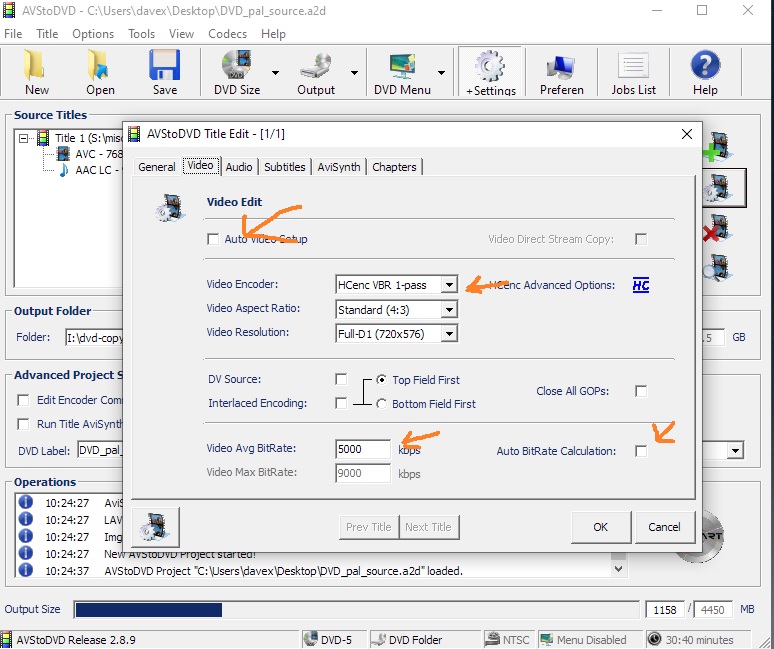Close the Title Edit dialog
Viewport: 774px width, 649px height.
(687, 134)
